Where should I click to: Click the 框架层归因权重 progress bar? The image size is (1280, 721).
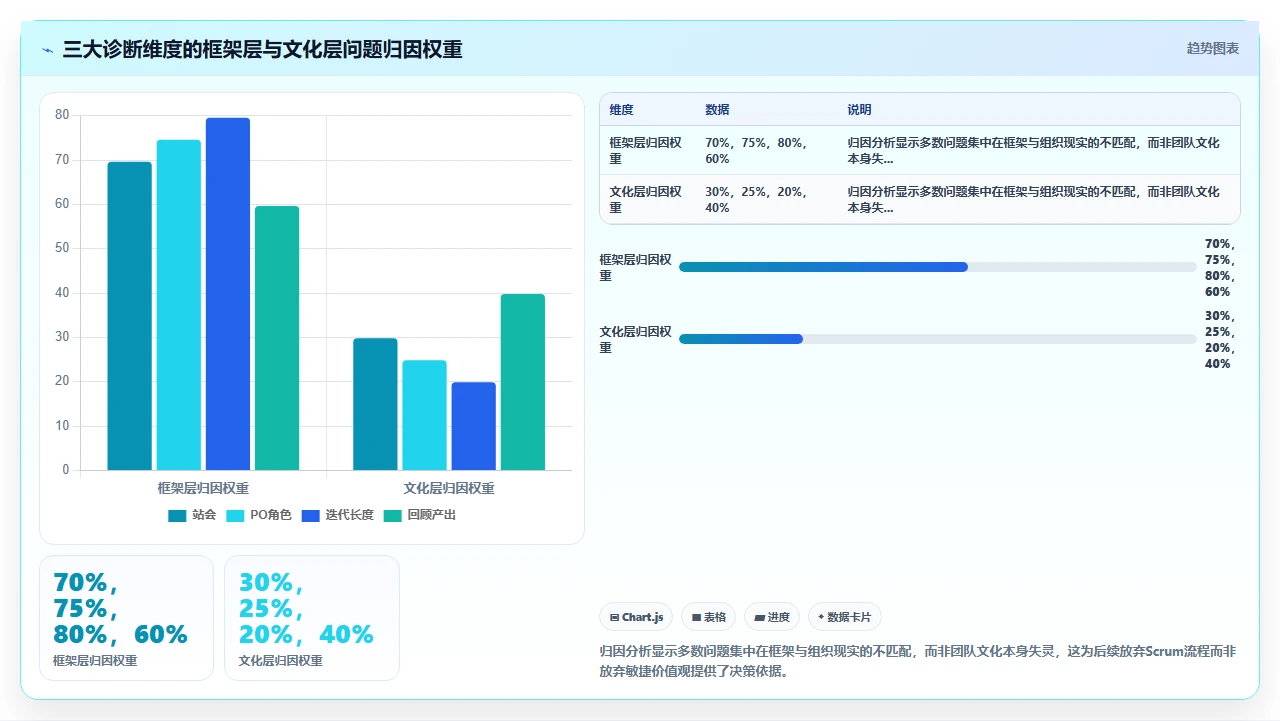[938, 267]
